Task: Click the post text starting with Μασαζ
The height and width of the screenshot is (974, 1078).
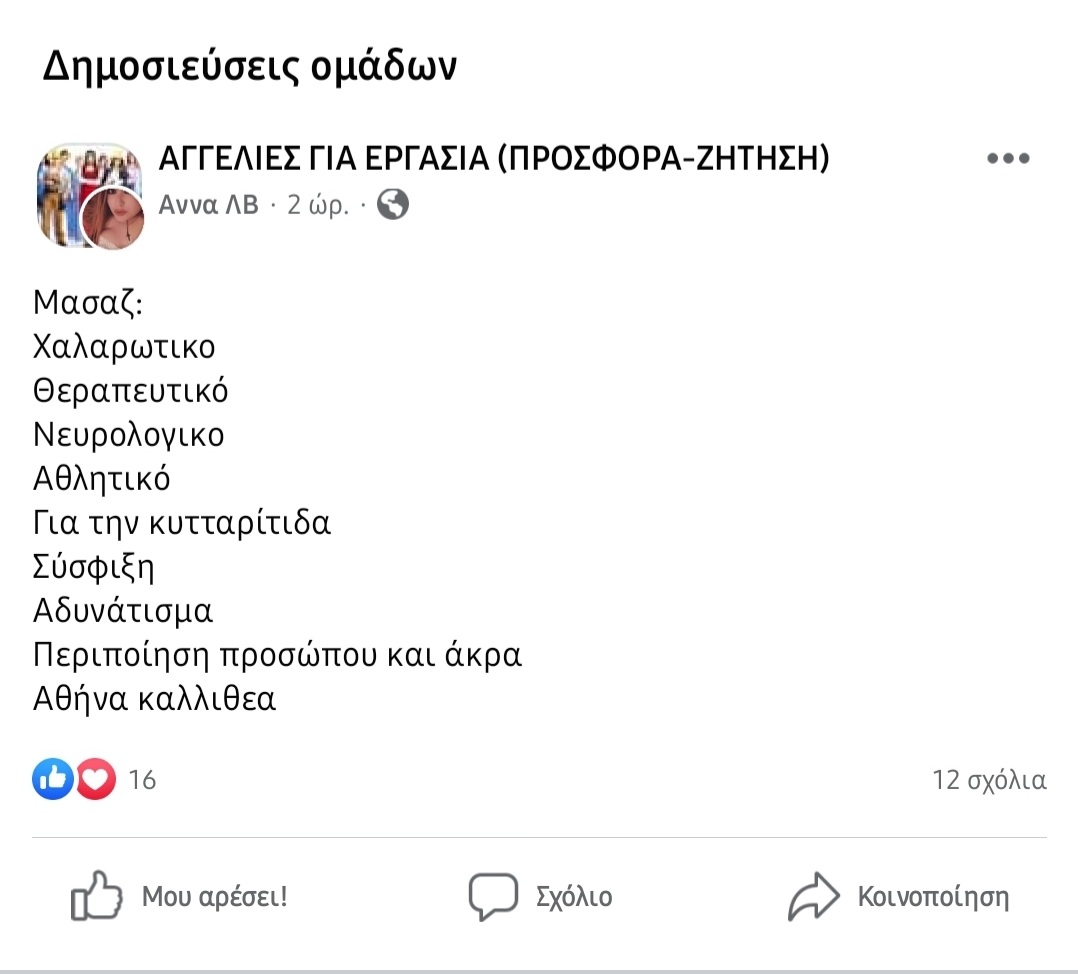Action: coord(278,500)
